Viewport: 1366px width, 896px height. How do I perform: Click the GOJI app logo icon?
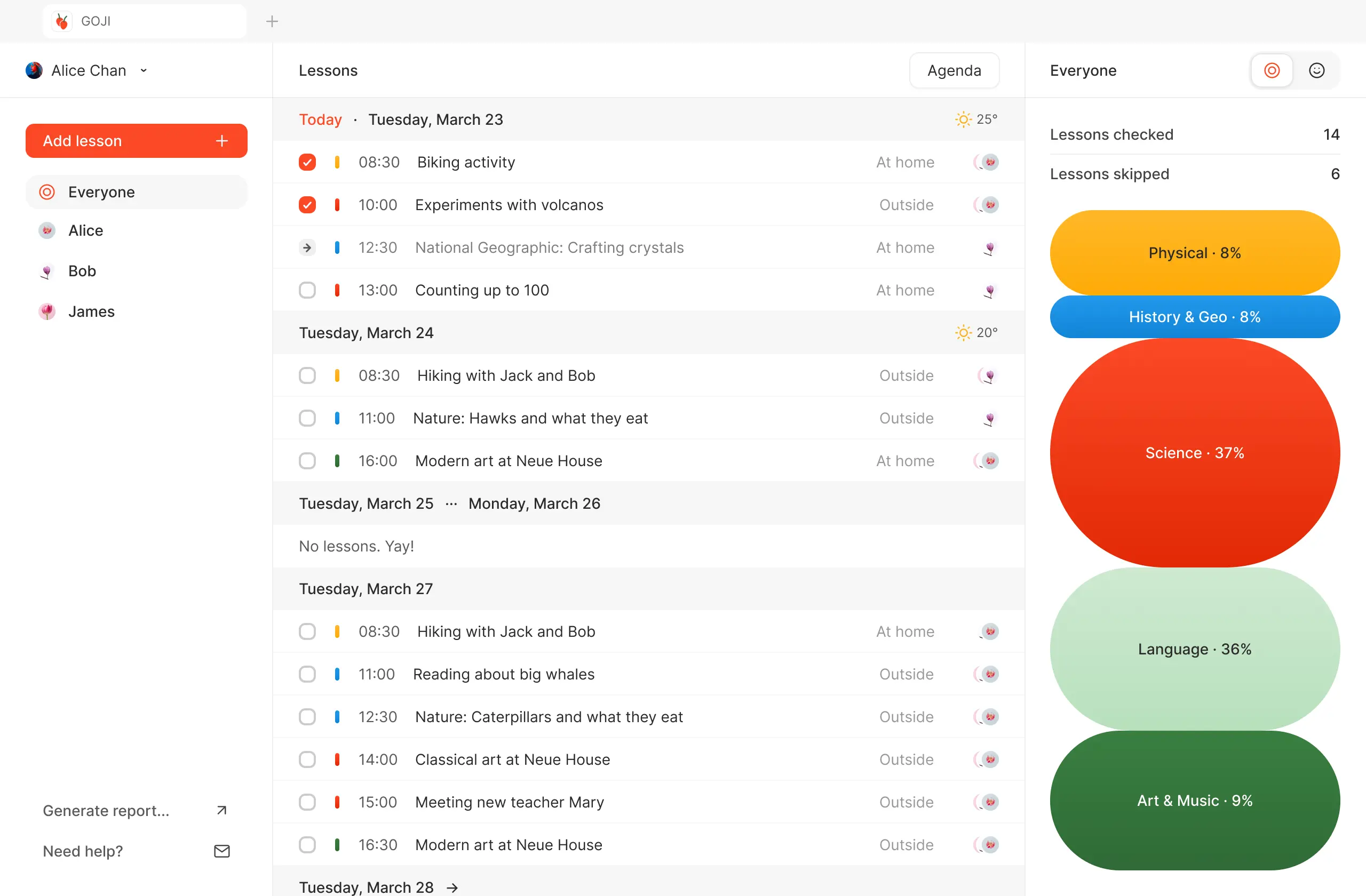click(62, 21)
